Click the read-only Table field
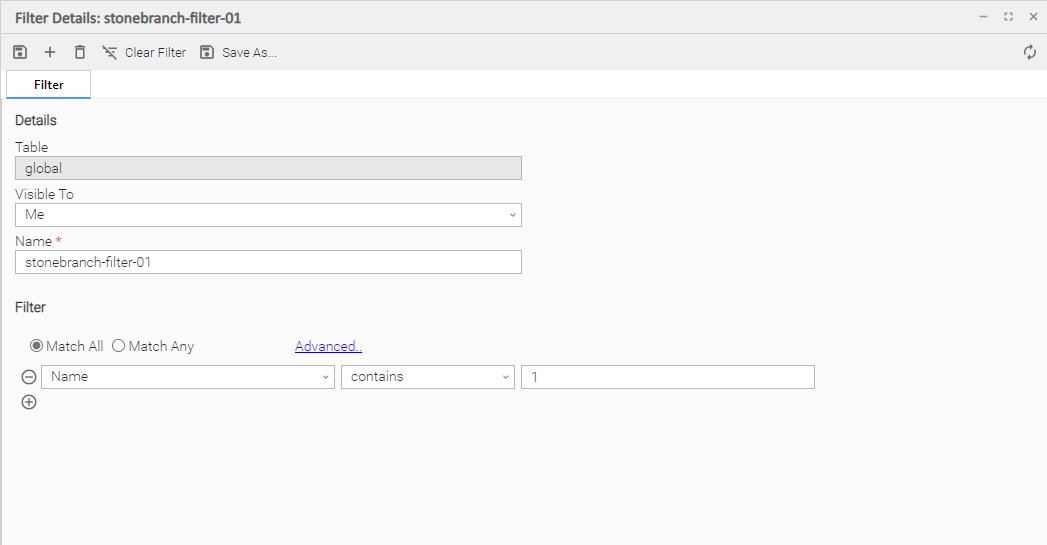1047x545 pixels. [x=268, y=168]
